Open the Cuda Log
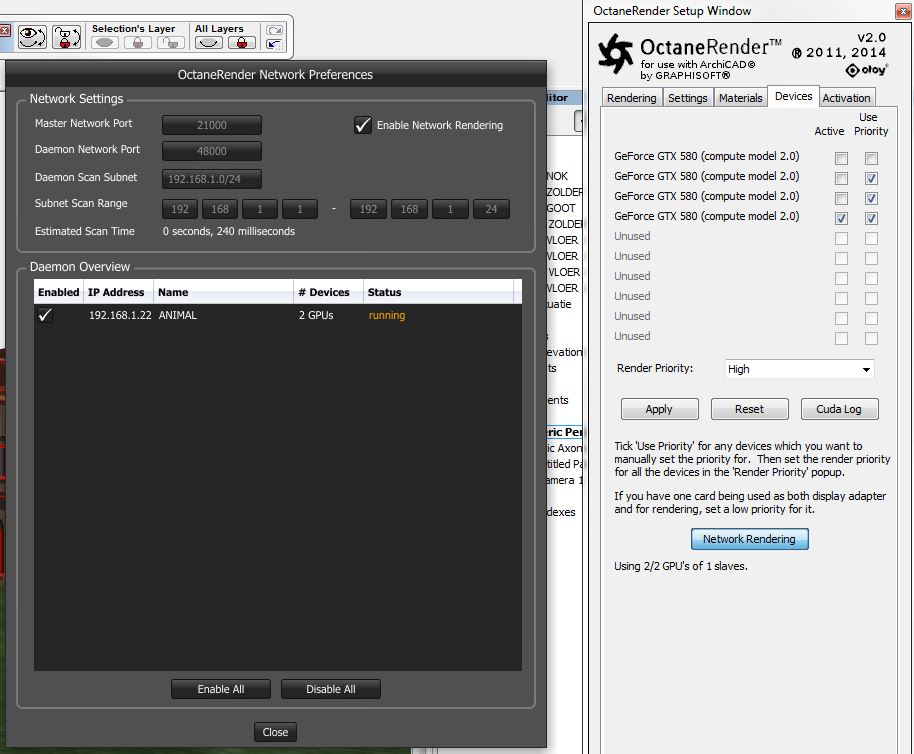Viewport: 914px width, 754px height. point(839,409)
